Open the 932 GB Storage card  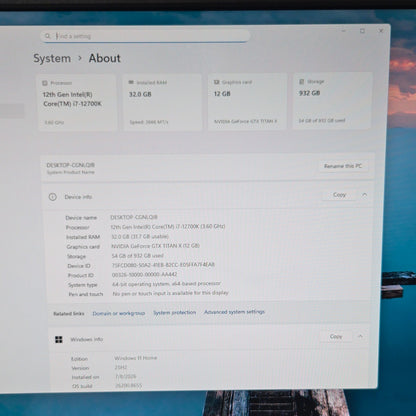tap(332, 101)
